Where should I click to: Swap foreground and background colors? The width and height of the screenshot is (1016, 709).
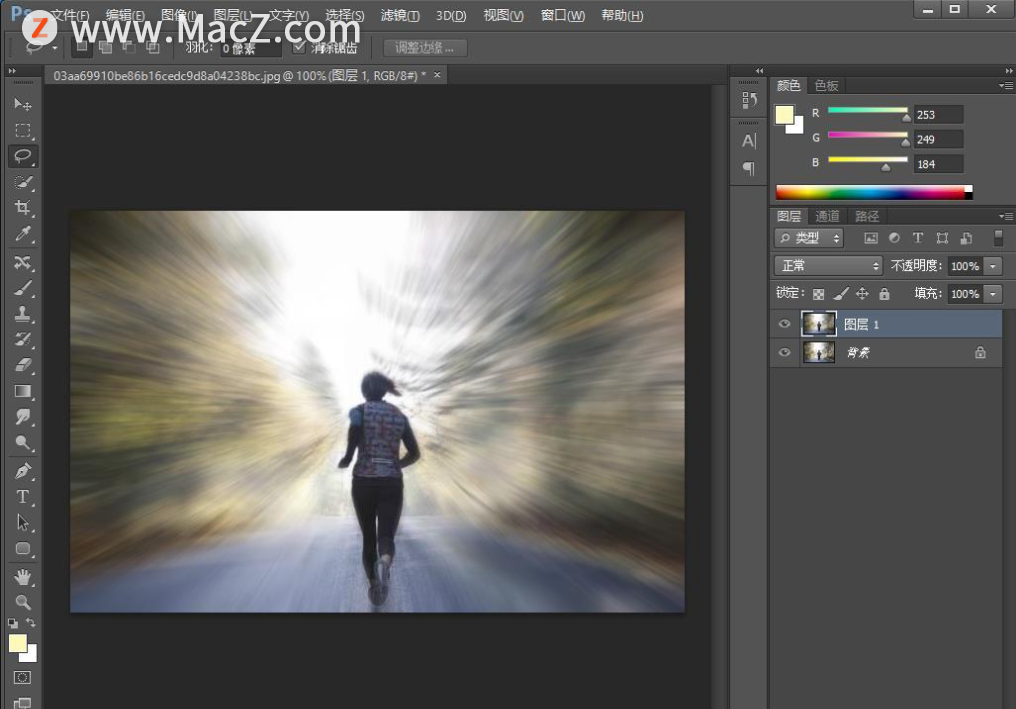[30, 622]
